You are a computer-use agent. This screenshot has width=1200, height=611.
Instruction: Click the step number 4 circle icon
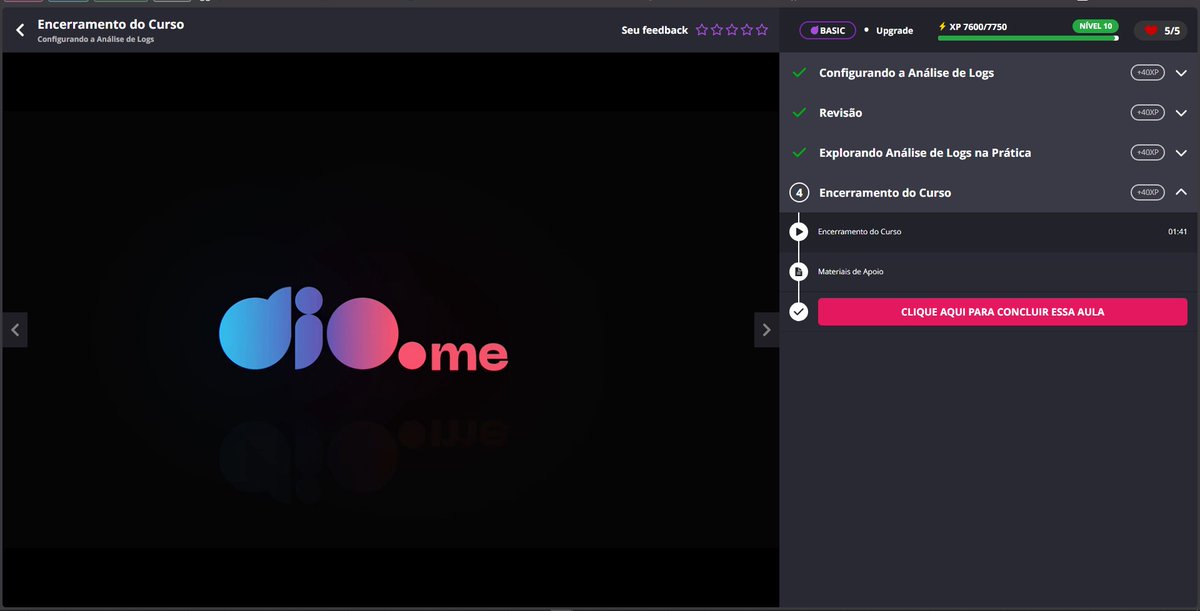(x=798, y=192)
